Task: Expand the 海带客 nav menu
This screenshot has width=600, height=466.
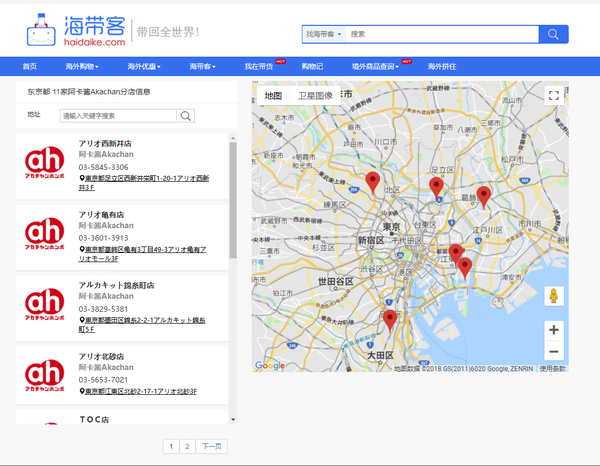Action: [202, 67]
